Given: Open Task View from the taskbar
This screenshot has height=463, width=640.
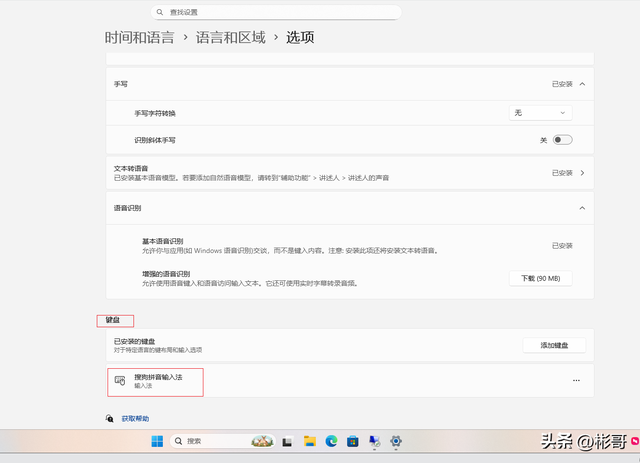Looking at the screenshot, I should pyautogui.click(x=287, y=441).
